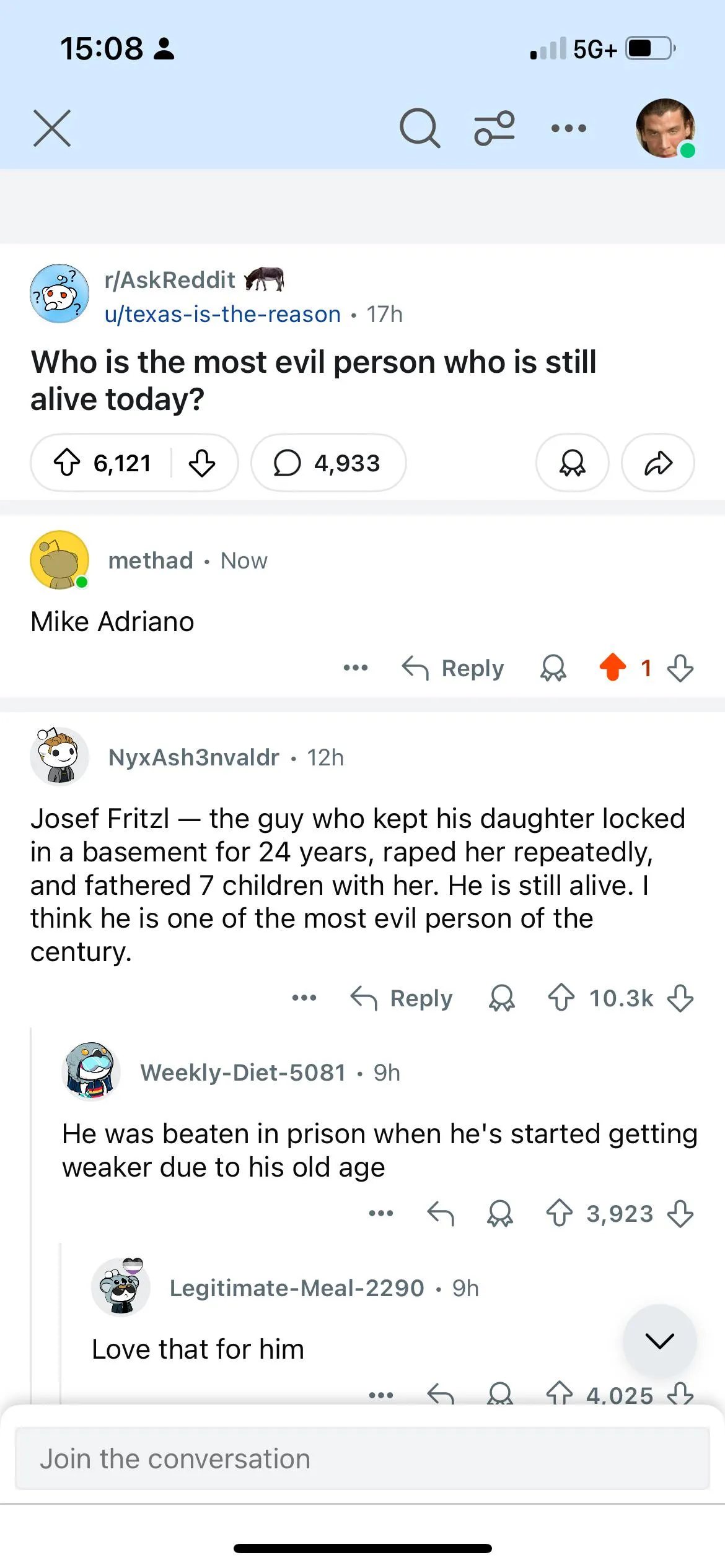
Task: Open the profile avatar in the header
Action: [665, 128]
